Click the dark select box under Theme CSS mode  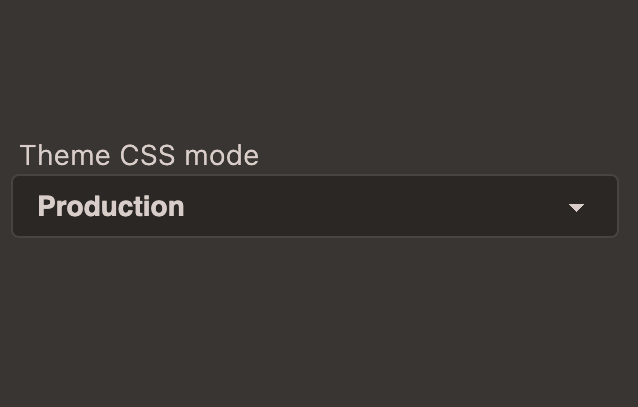coord(314,207)
